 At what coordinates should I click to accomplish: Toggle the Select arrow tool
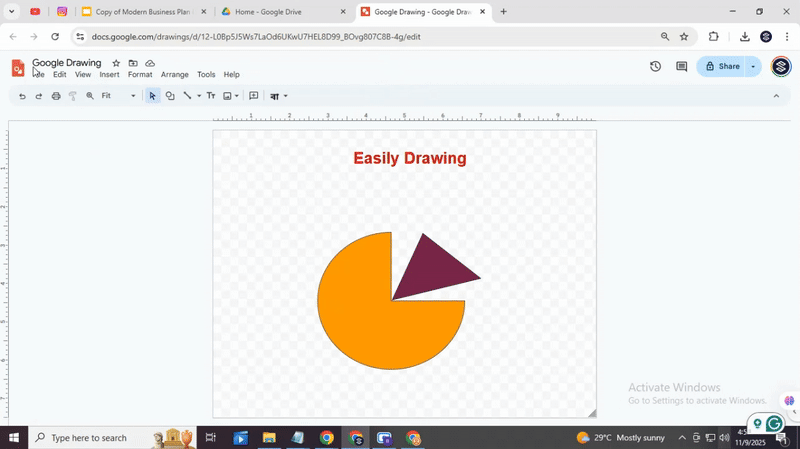point(152,96)
